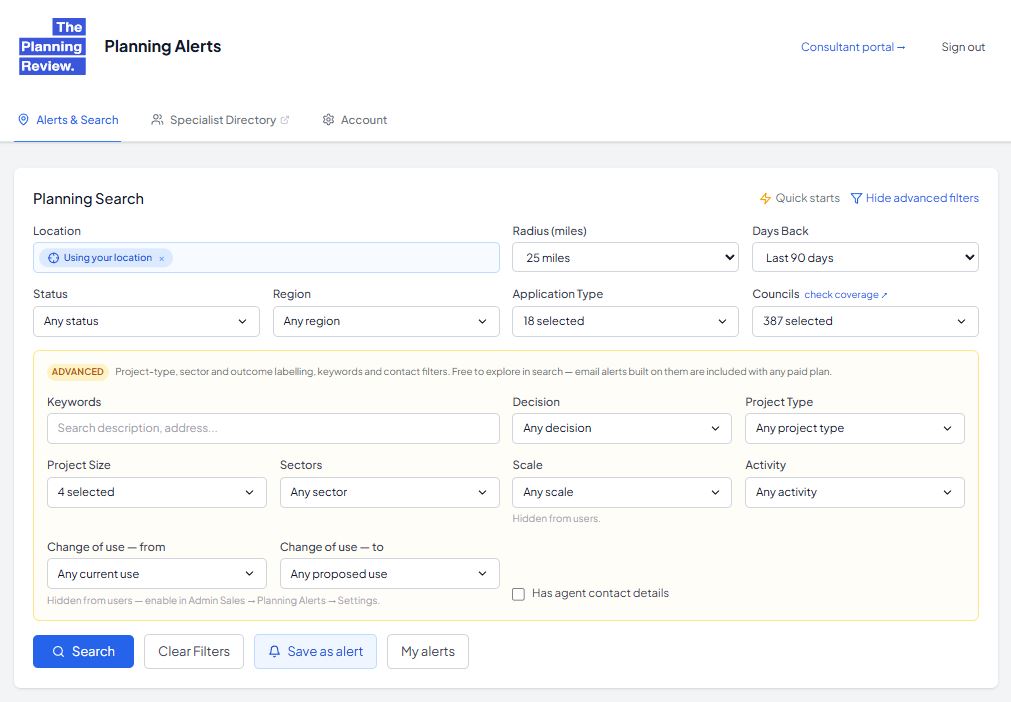
Task: Expand the Any project type dropdown
Action: (x=855, y=428)
